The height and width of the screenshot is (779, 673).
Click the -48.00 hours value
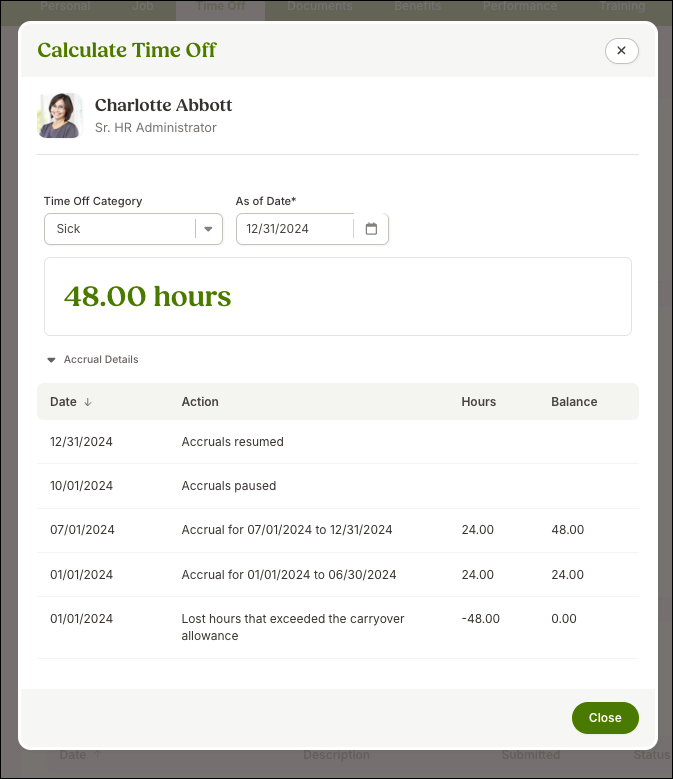[480, 619]
